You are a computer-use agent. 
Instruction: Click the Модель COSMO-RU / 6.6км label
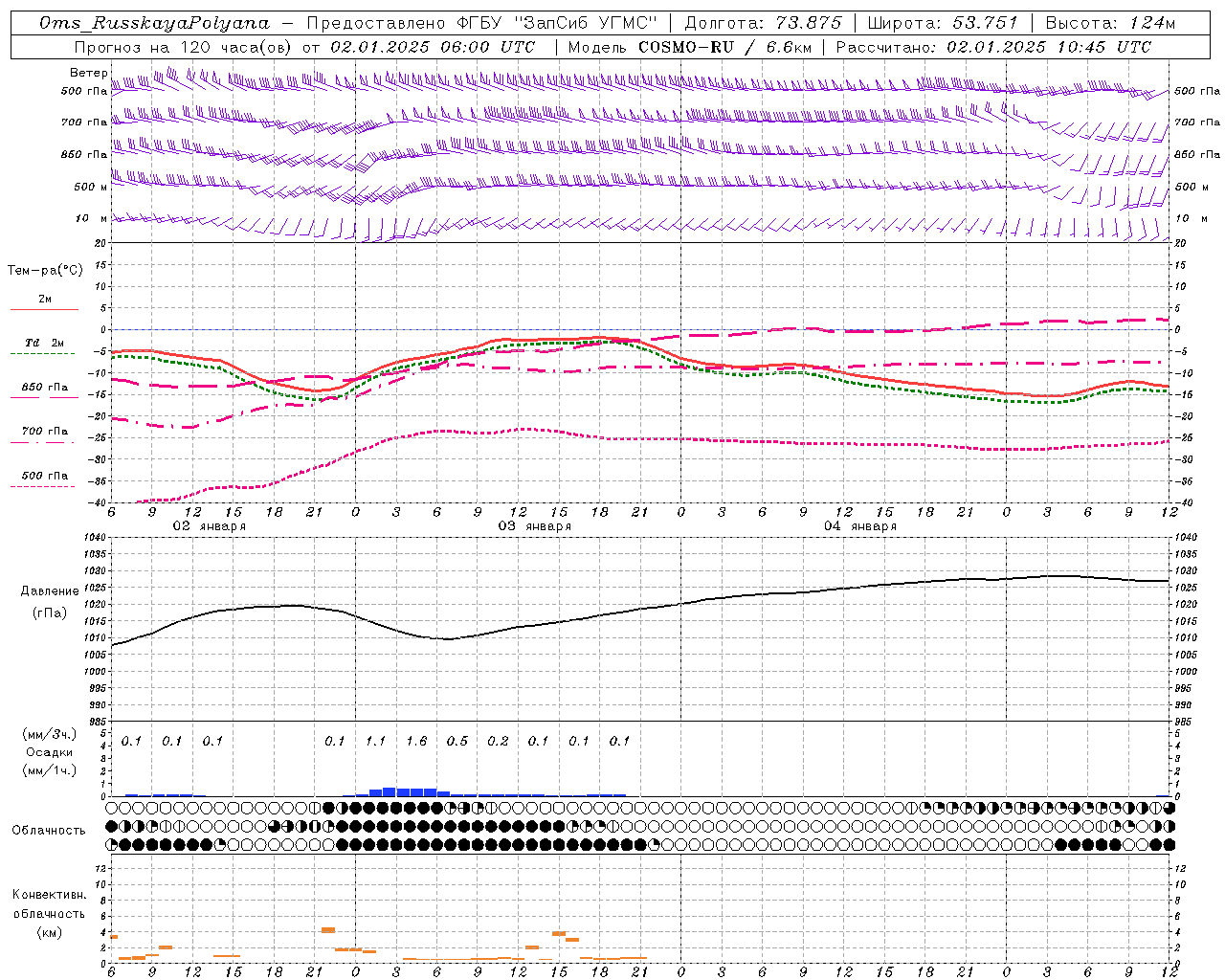click(689, 46)
